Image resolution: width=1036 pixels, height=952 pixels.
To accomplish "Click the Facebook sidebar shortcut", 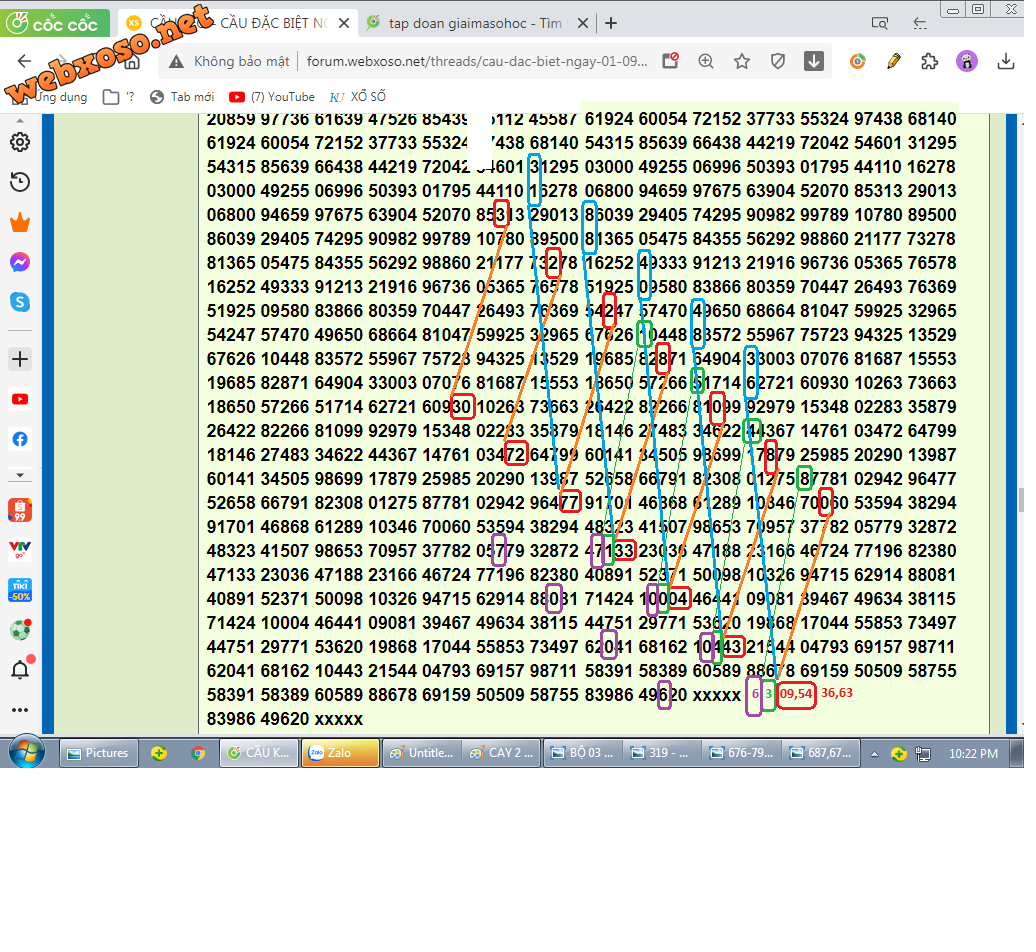I will 20,439.
